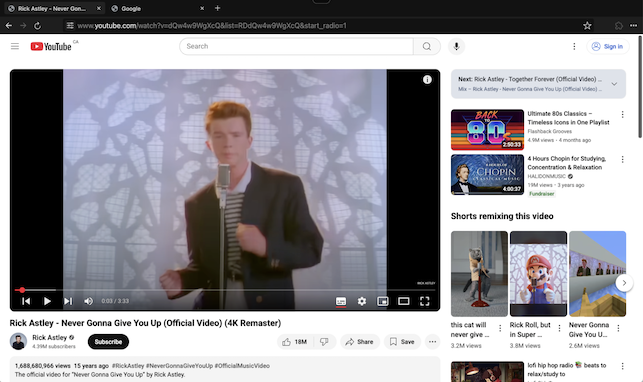The image size is (643, 382).
Task: Close the Google browser tab
Action: (x=202, y=8)
